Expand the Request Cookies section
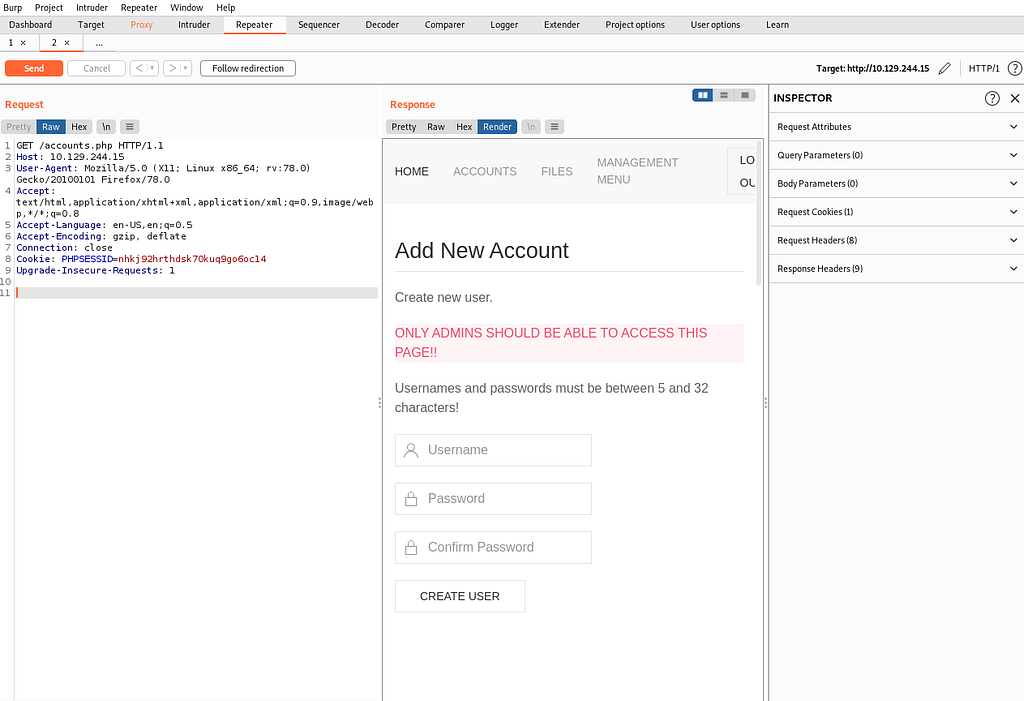The image size is (1024, 701). point(897,212)
